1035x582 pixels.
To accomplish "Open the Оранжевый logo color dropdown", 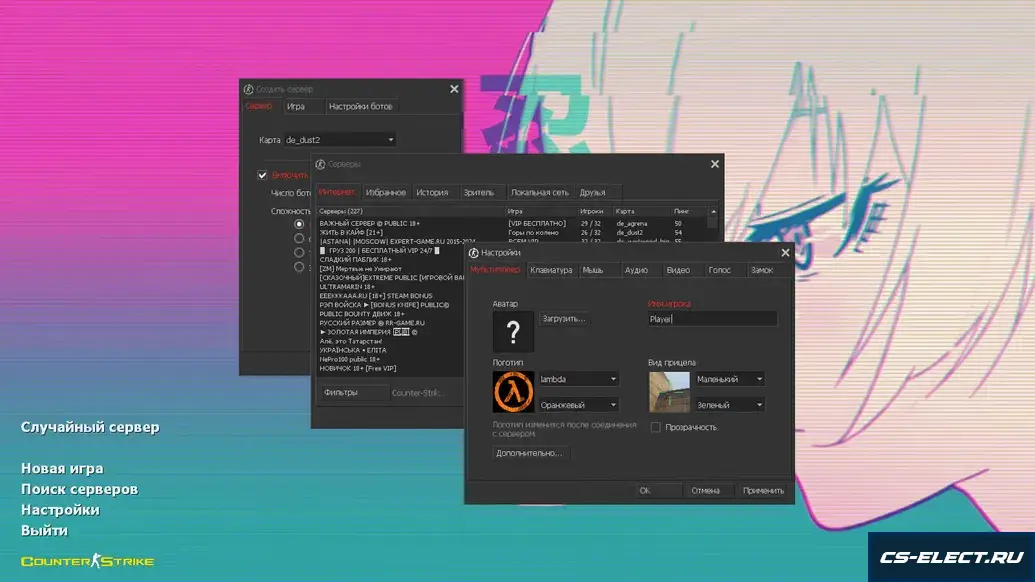I will (x=578, y=405).
